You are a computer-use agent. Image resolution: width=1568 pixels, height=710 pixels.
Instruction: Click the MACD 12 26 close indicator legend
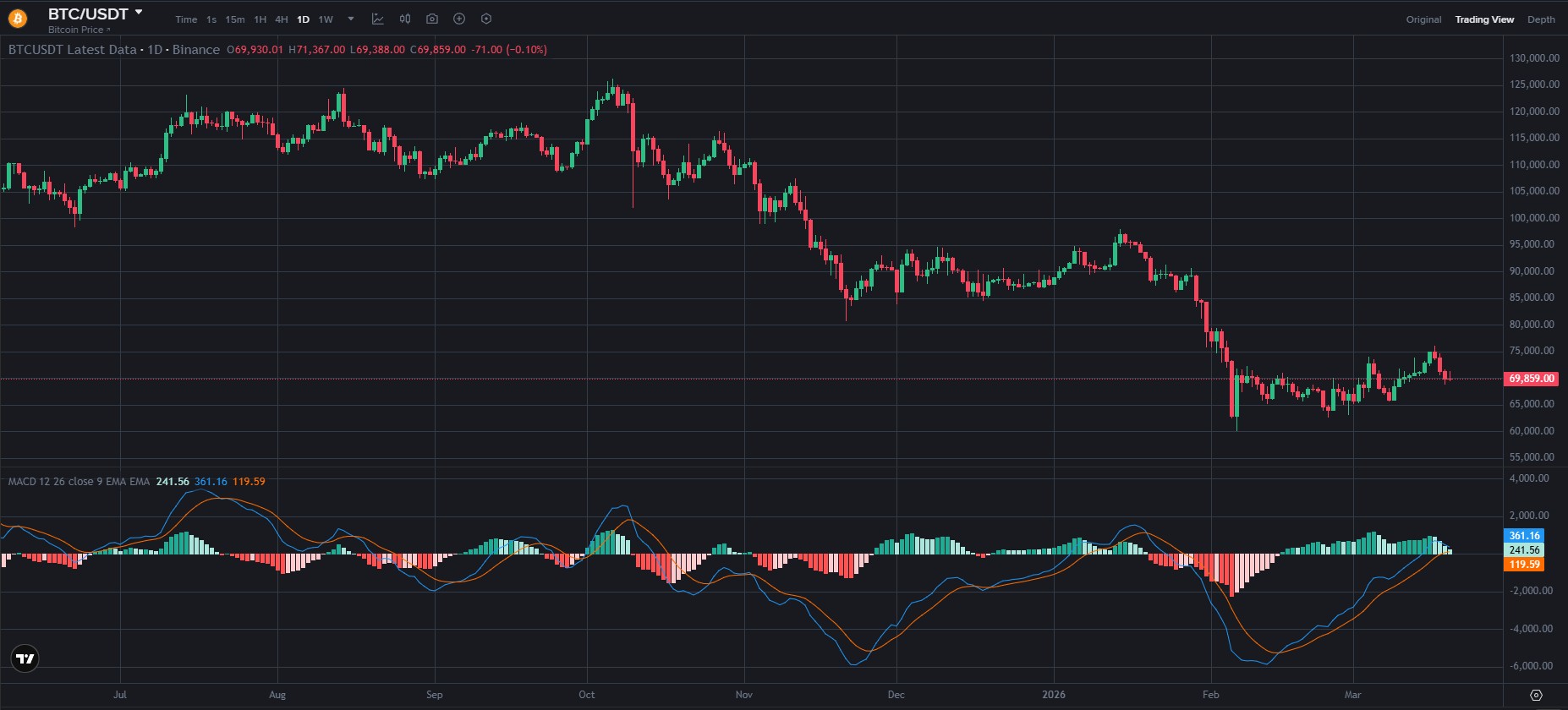pyautogui.click(x=79, y=482)
